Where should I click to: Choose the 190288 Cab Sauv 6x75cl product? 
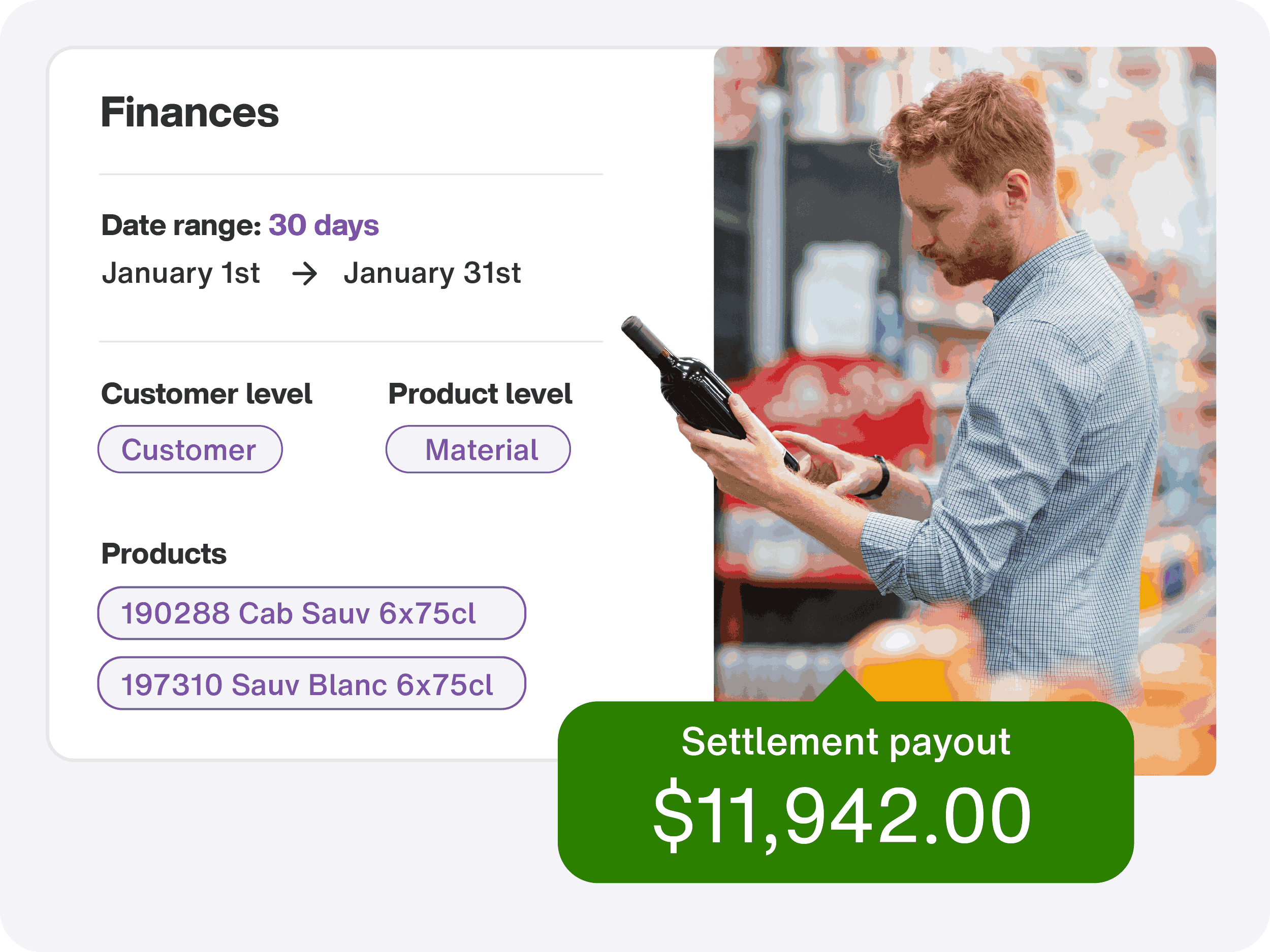pyautogui.click(x=312, y=613)
